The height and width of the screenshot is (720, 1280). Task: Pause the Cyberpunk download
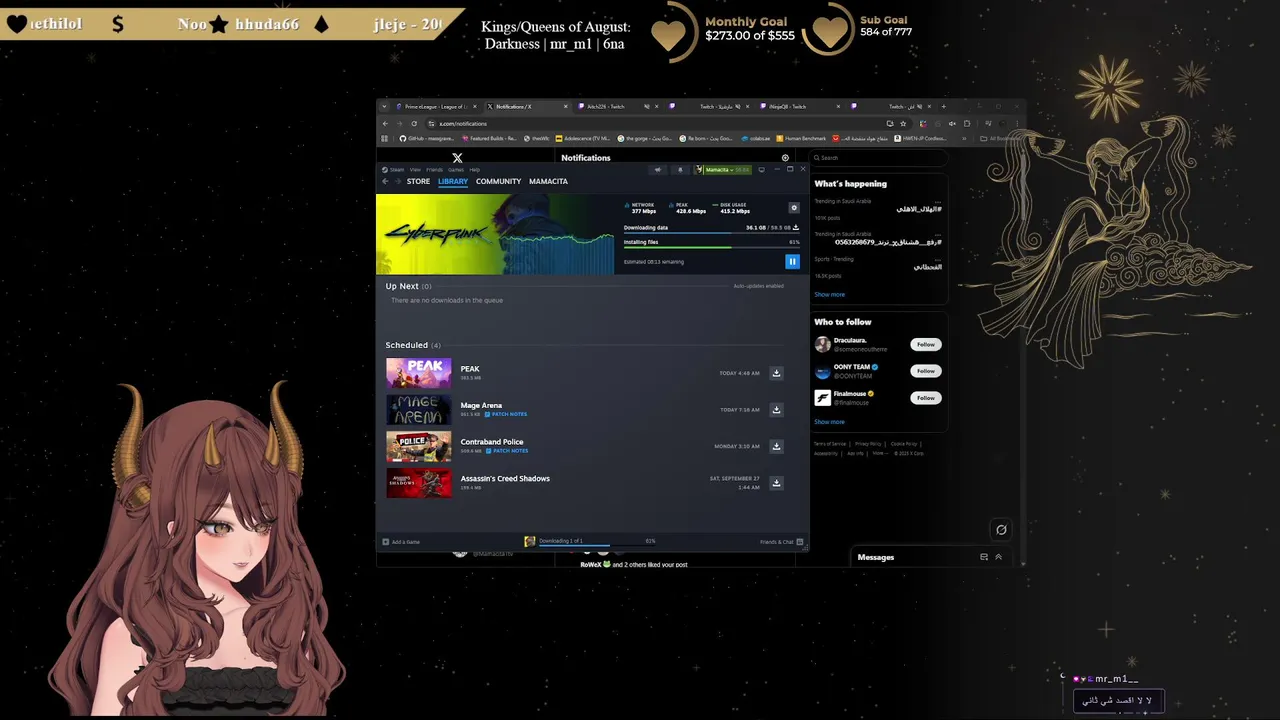(792, 262)
